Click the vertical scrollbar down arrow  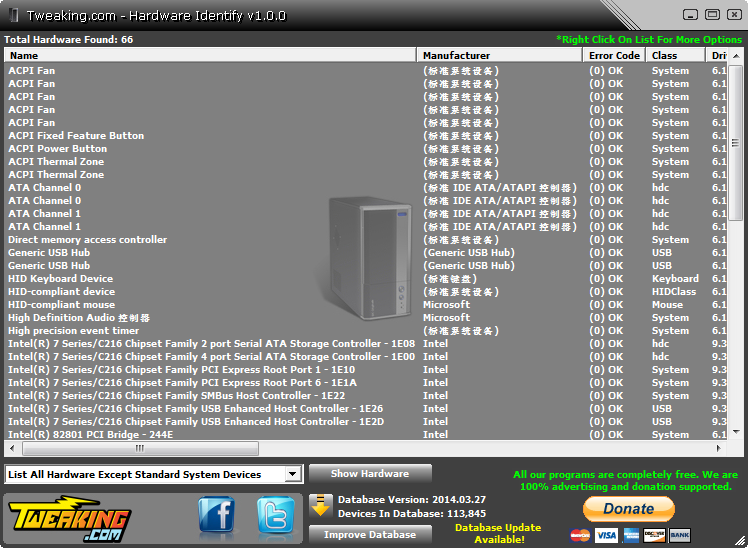point(736,432)
